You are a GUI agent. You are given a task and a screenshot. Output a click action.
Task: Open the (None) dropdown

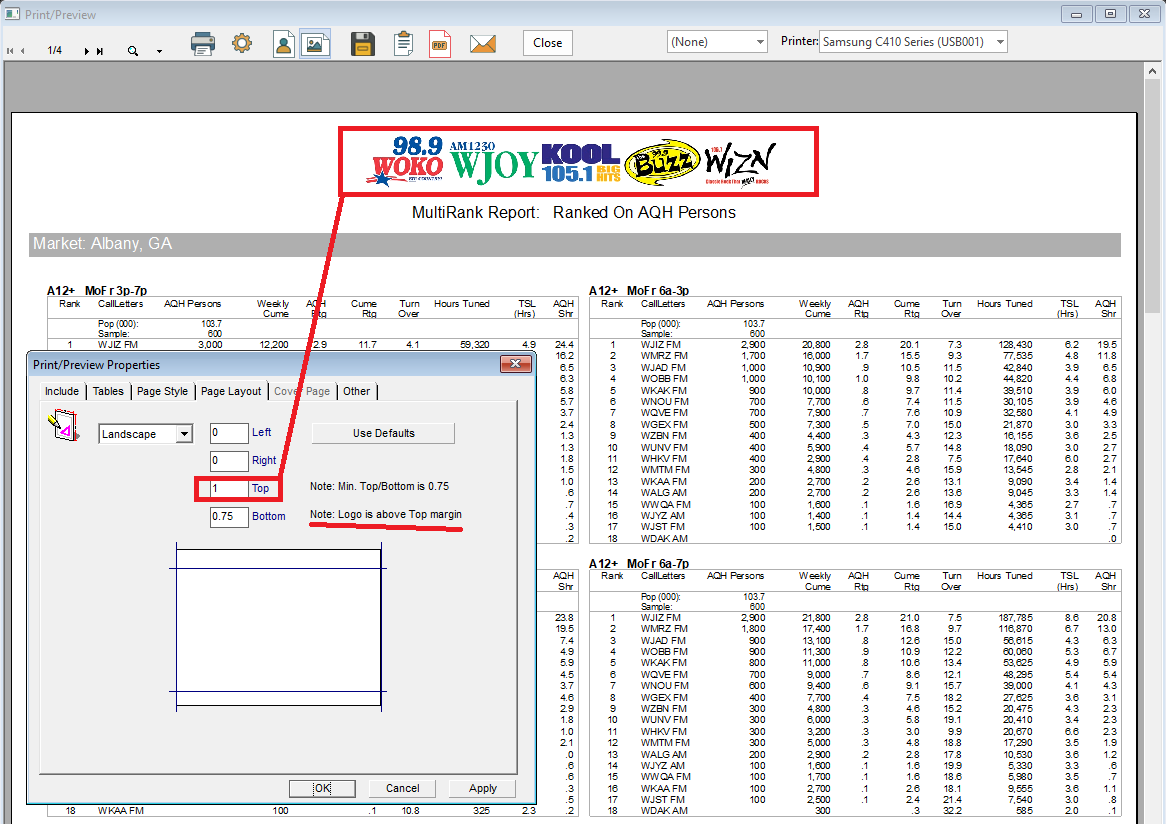(717, 42)
